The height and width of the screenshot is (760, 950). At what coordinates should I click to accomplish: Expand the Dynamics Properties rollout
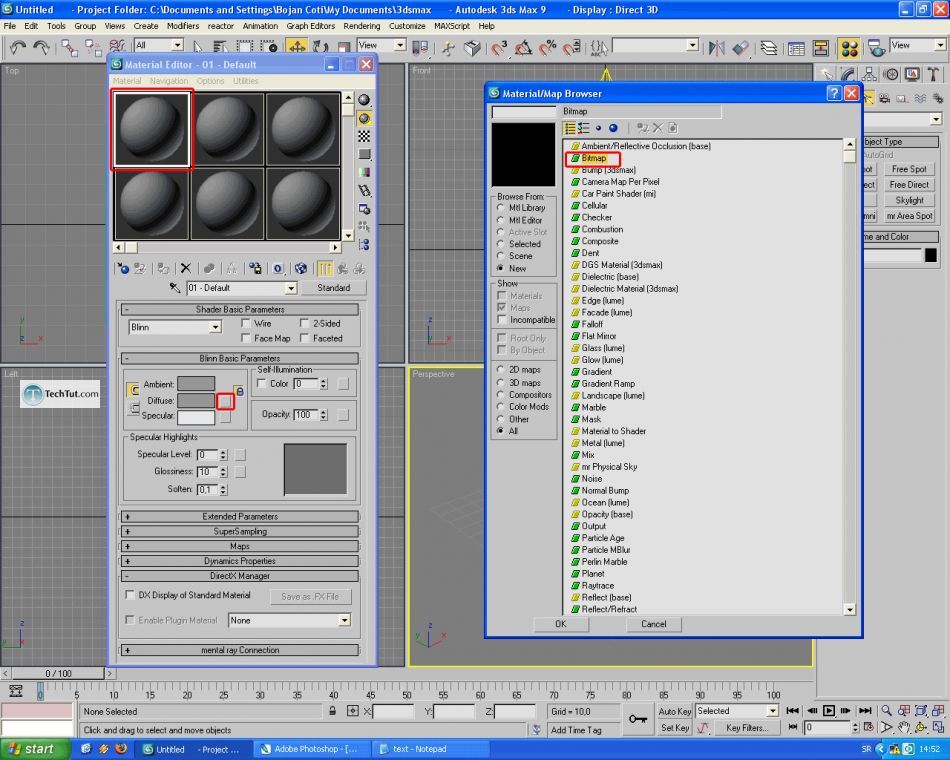[240, 561]
